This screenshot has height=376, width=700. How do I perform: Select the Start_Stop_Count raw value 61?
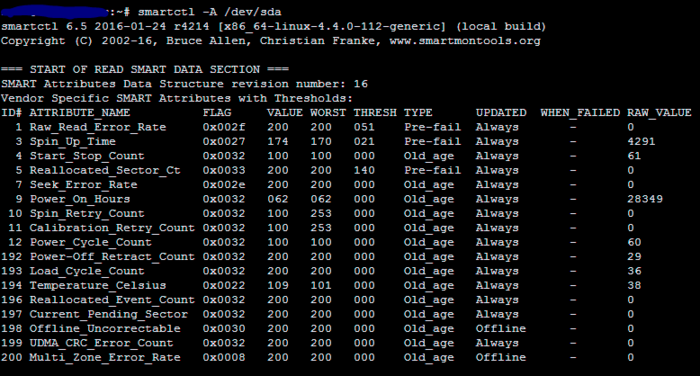tap(634, 156)
